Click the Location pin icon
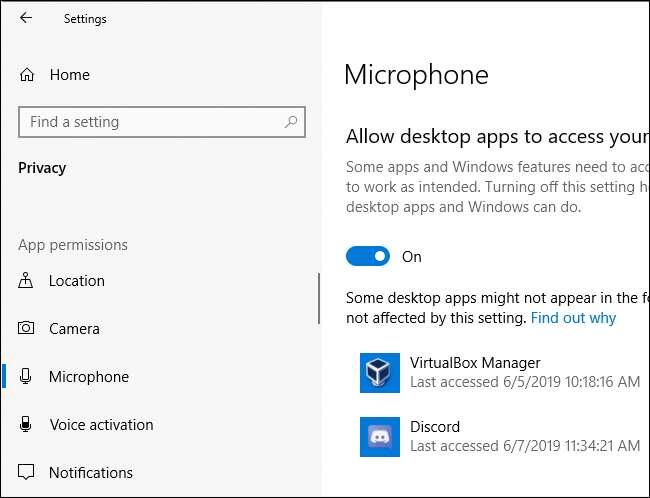650x498 pixels. 27,281
